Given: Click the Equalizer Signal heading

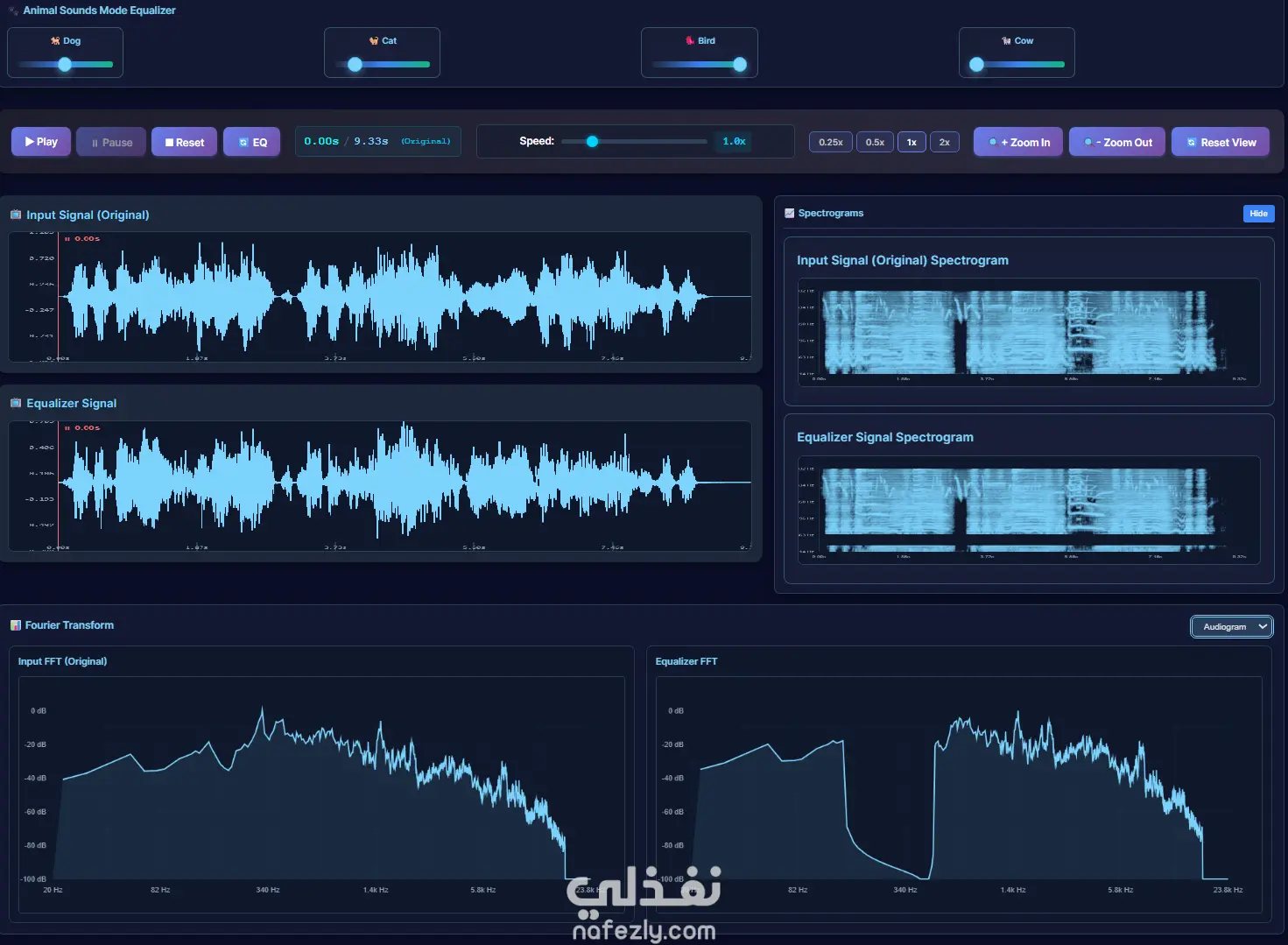Looking at the screenshot, I should (71, 403).
